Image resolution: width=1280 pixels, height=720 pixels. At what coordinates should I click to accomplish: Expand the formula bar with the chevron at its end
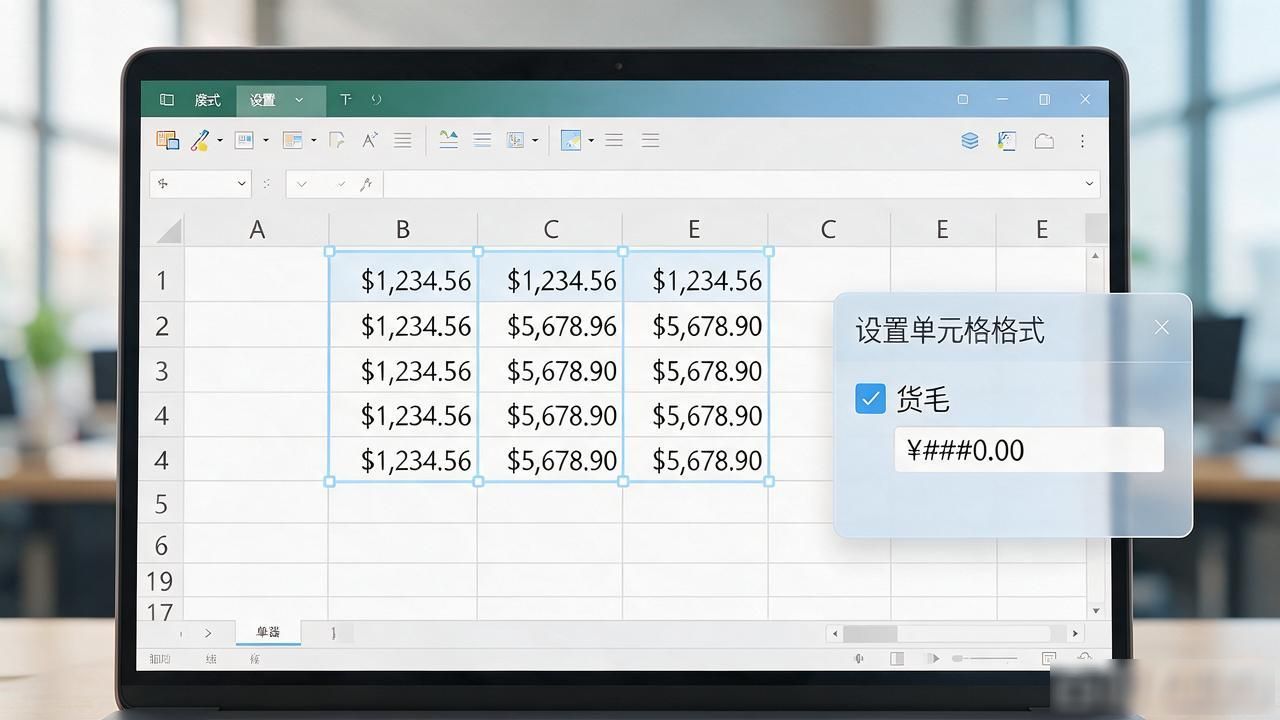point(1089,184)
